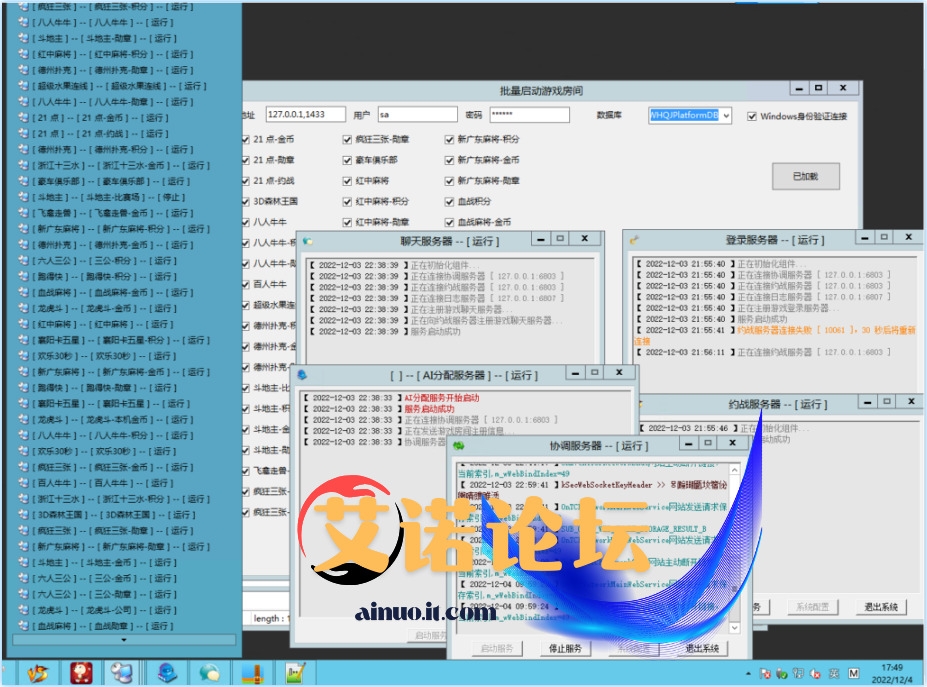Click the 已加载 button

pyautogui.click(x=805, y=176)
